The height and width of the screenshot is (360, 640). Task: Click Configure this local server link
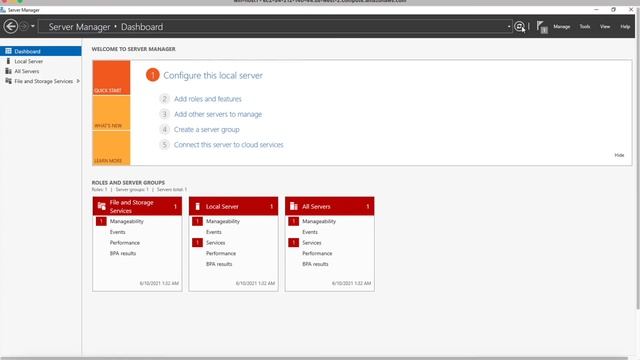[x=213, y=76]
